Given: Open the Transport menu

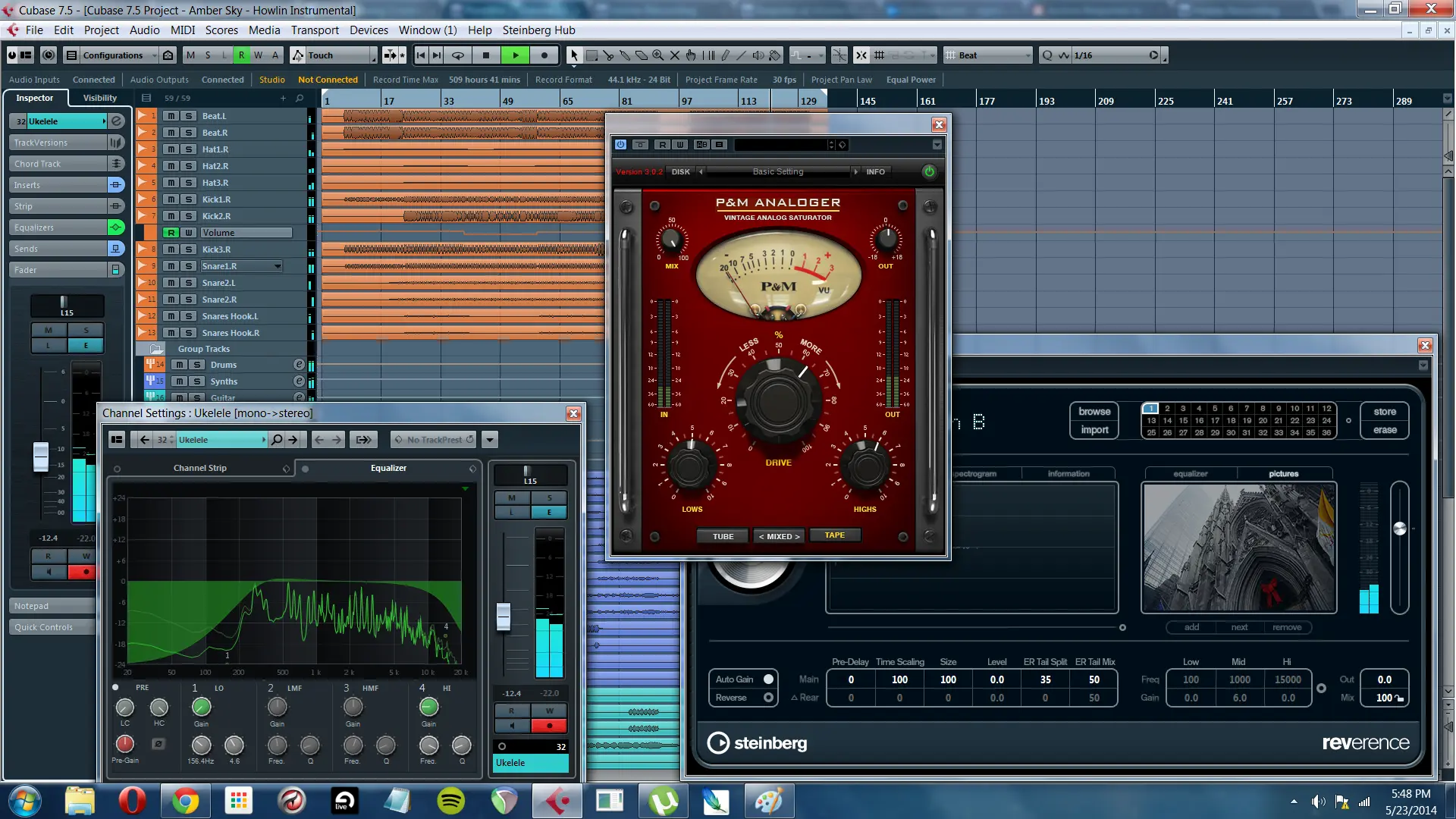Looking at the screenshot, I should pos(315,30).
